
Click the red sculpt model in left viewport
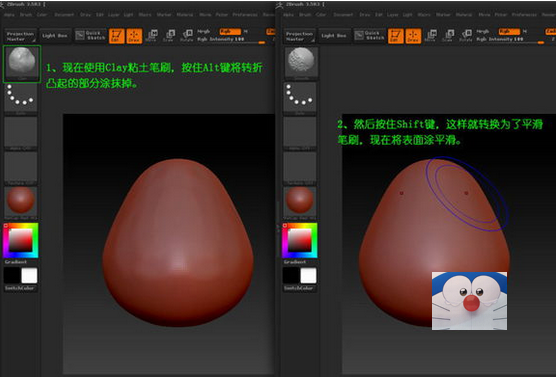click(178, 243)
